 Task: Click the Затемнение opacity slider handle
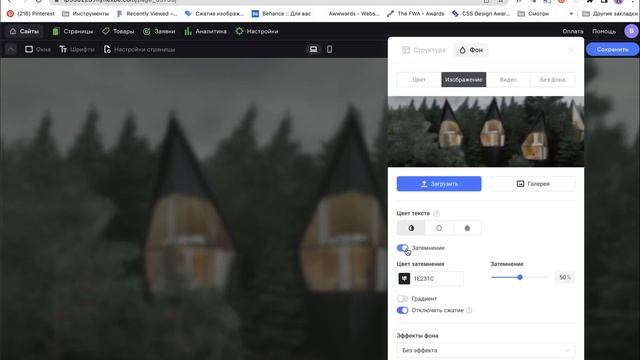point(520,277)
